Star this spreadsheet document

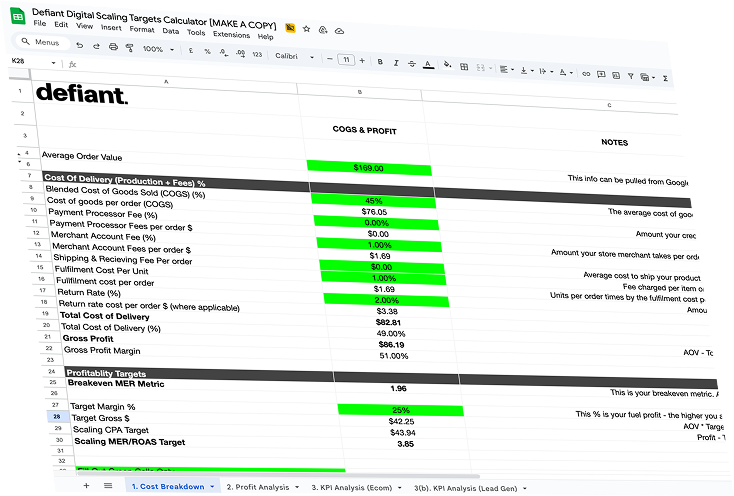[306, 29]
